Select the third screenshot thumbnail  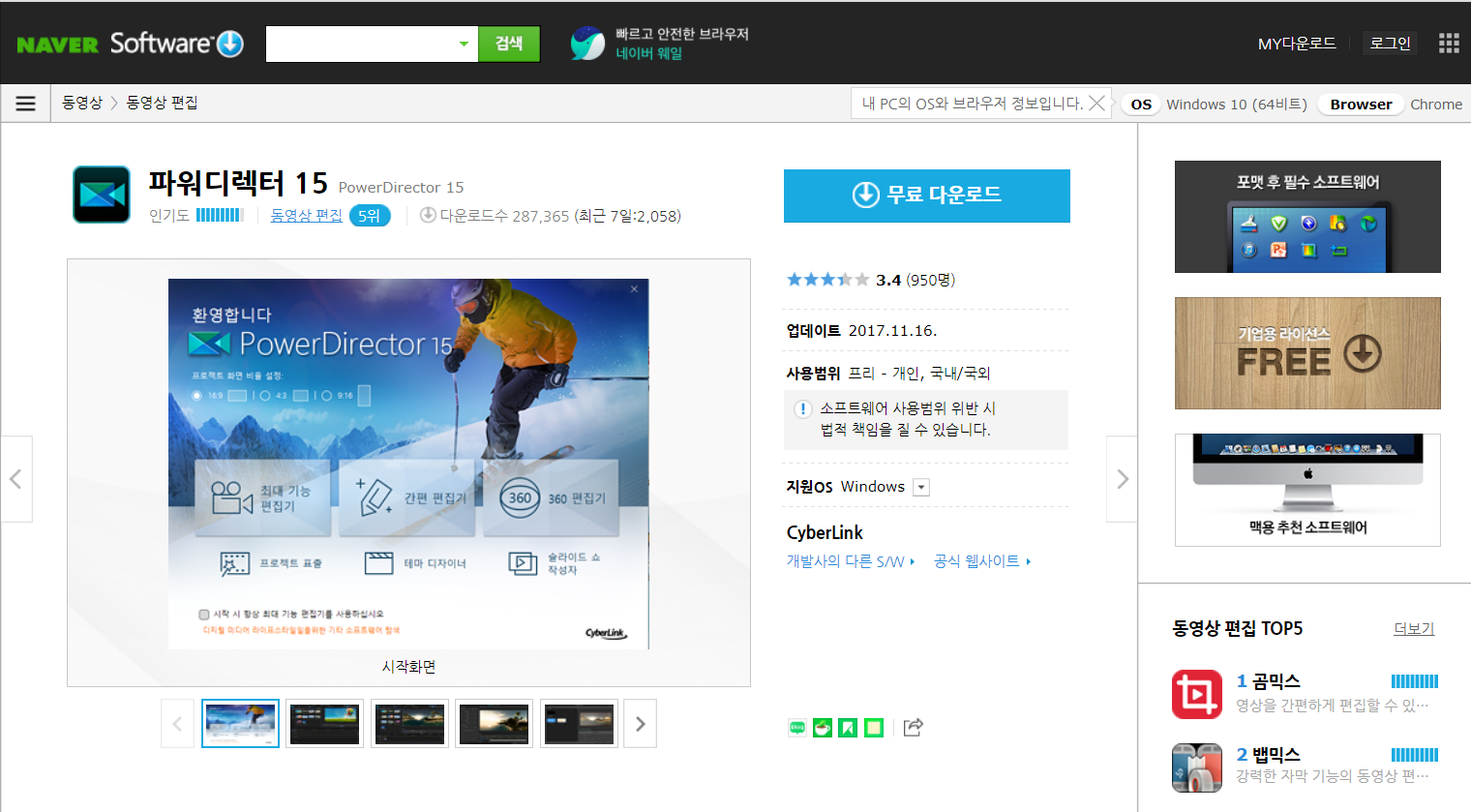(409, 724)
